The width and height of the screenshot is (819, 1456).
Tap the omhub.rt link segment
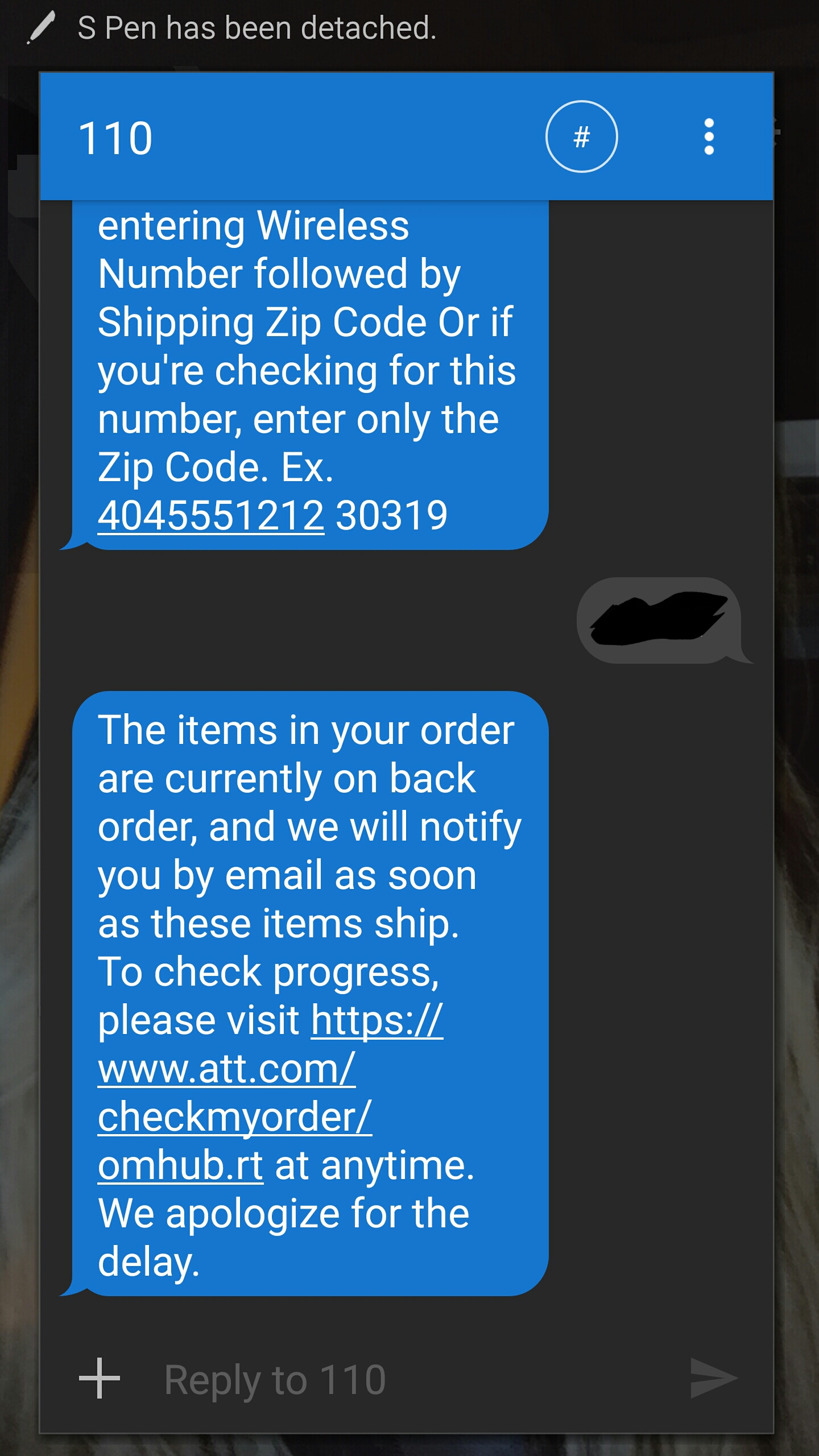click(180, 1165)
